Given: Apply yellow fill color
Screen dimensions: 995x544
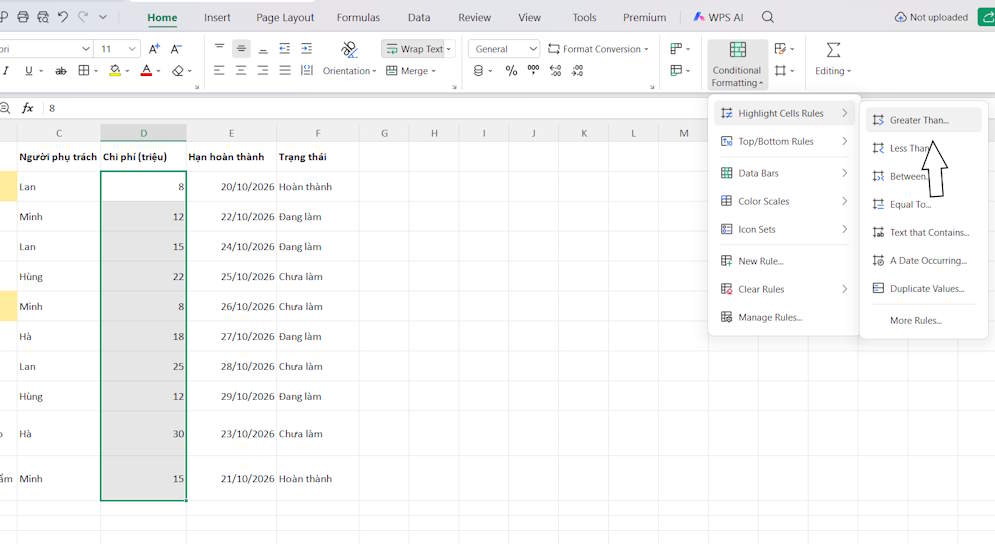Looking at the screenshot, I should [x=115, y=70].
